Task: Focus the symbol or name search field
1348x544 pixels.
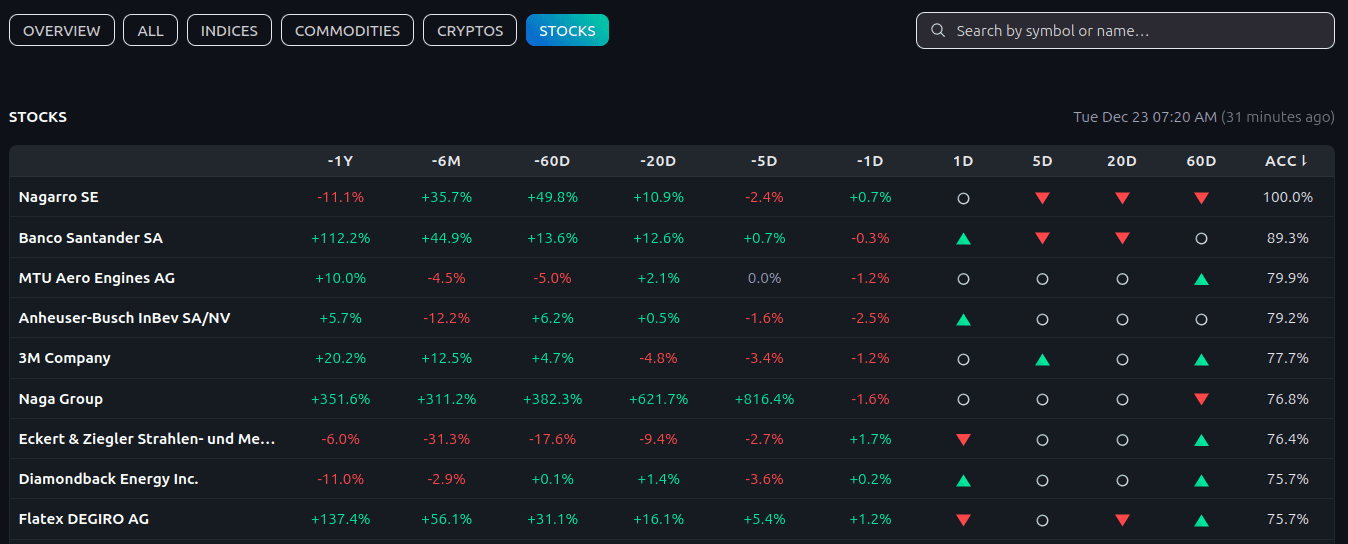Action: pos(1125,30)
